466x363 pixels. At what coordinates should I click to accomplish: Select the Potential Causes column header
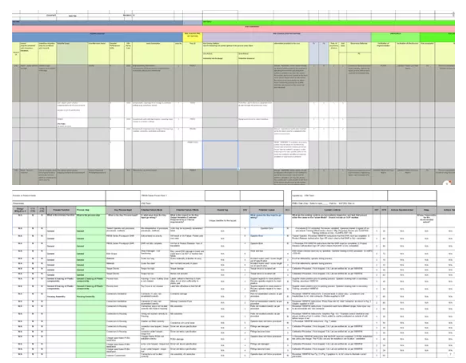267,210
